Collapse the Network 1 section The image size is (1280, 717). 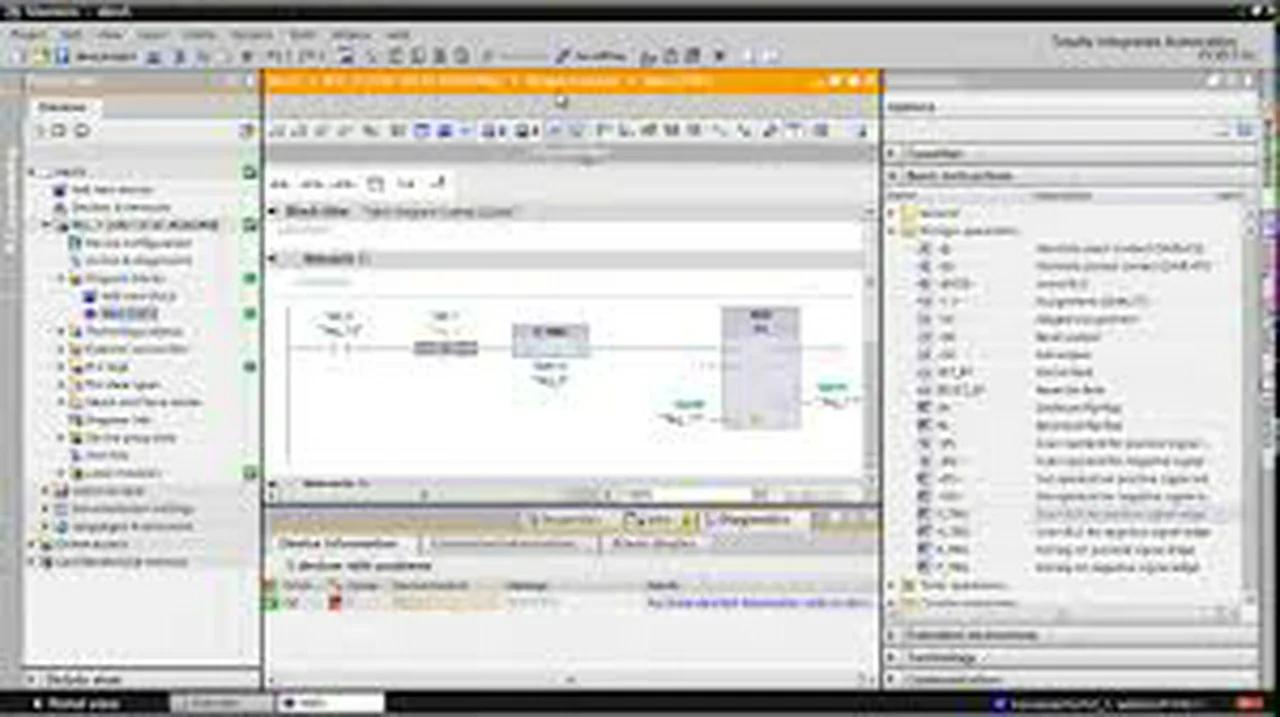[272, 258]
